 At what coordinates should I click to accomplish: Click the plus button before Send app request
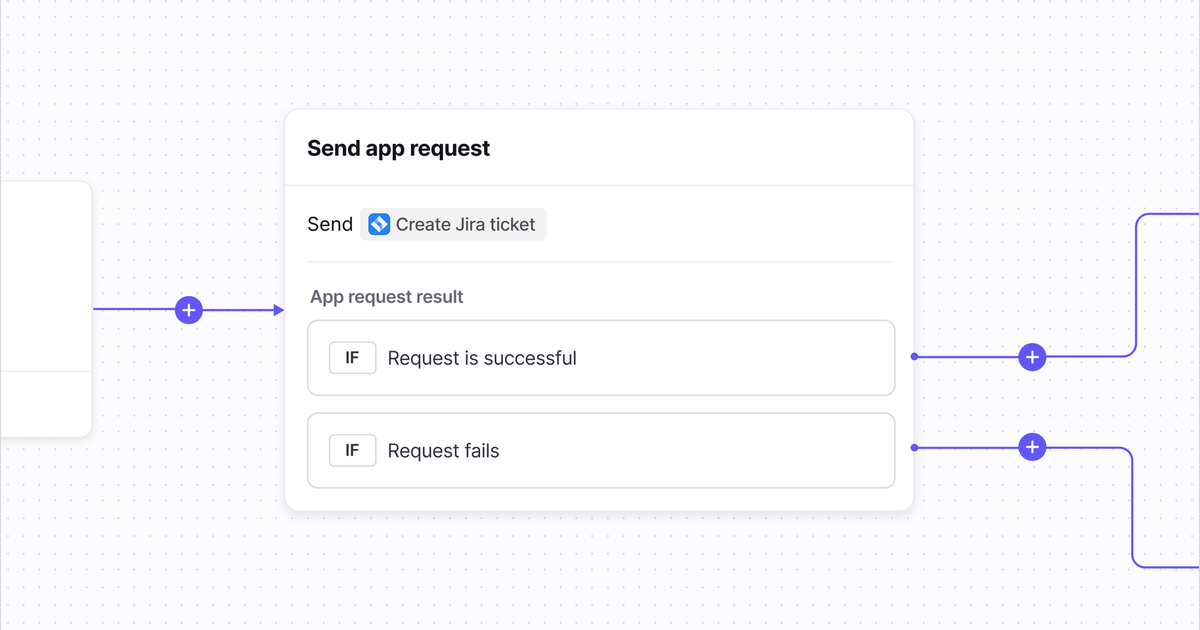tap(188, 310)
